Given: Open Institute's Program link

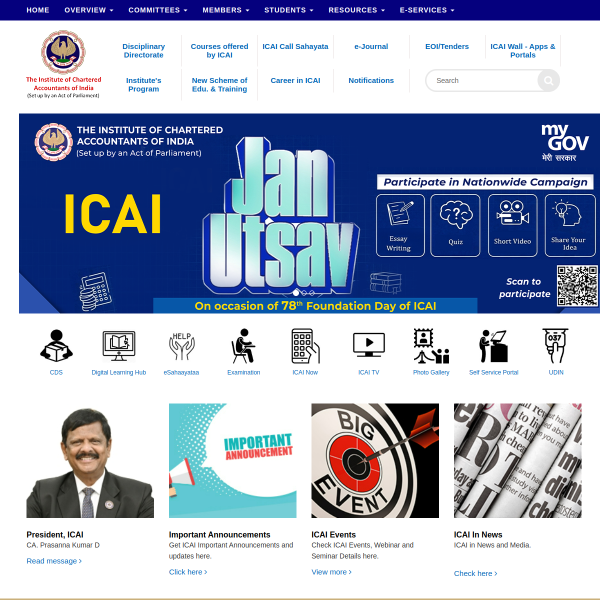Looking at the screenshot, I should point(143,85).
